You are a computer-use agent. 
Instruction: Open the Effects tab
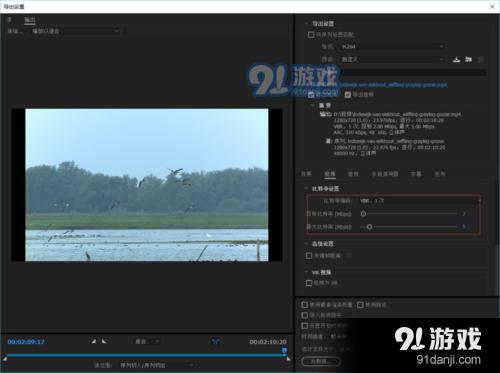point(306,174)
